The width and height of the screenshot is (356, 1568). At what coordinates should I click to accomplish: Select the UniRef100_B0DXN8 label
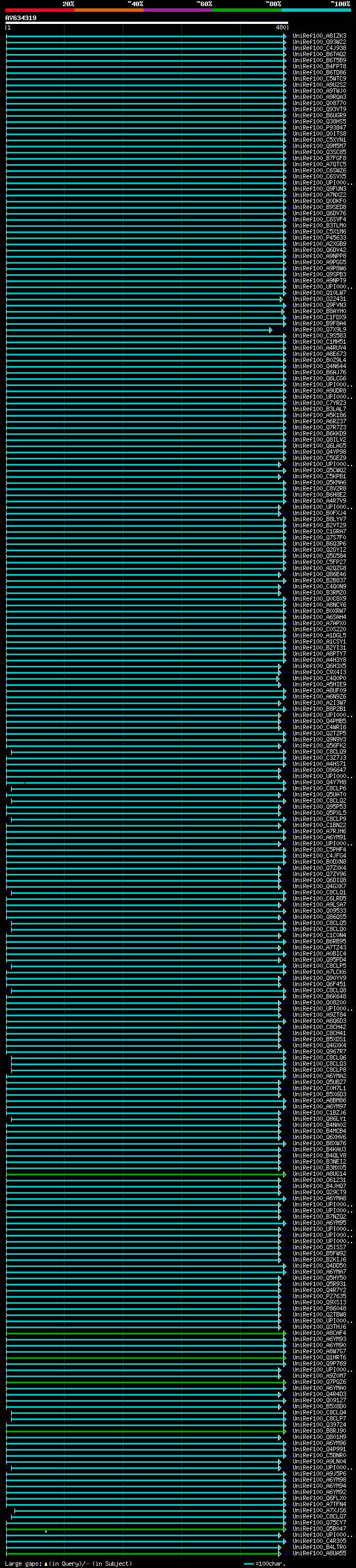[x=319, y=862]
